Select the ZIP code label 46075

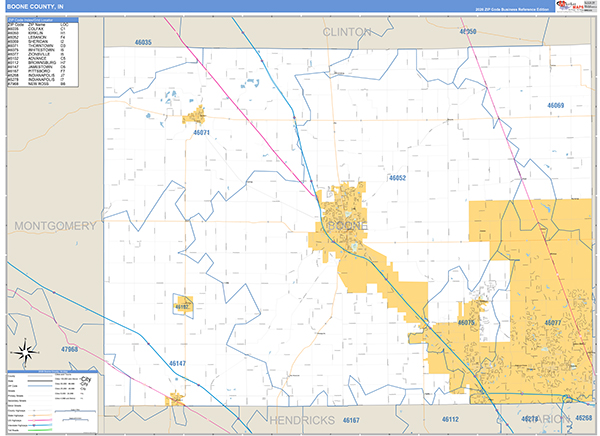(x=466, y=323)
